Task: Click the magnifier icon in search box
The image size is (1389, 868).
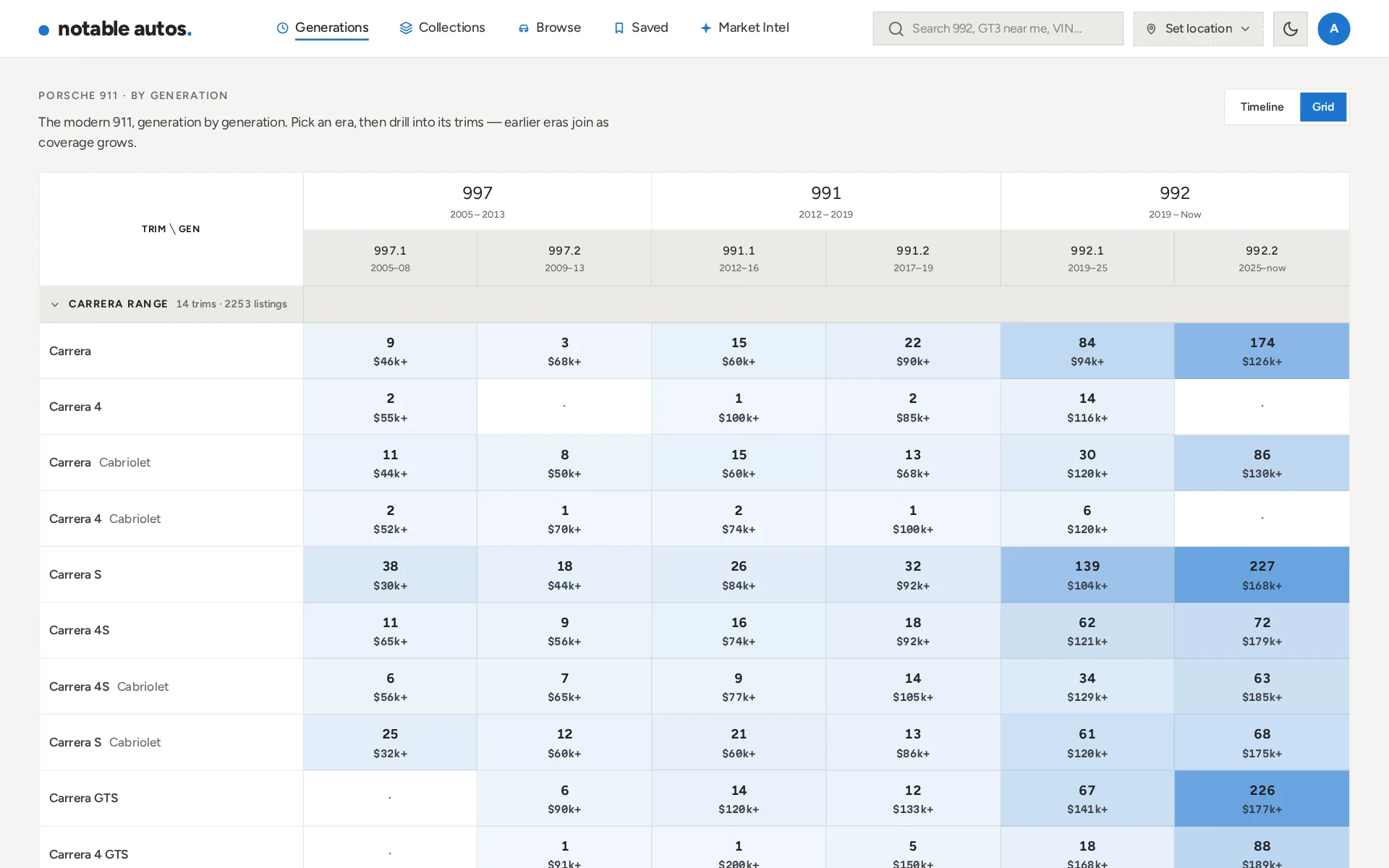Action: tap(896, 29)
